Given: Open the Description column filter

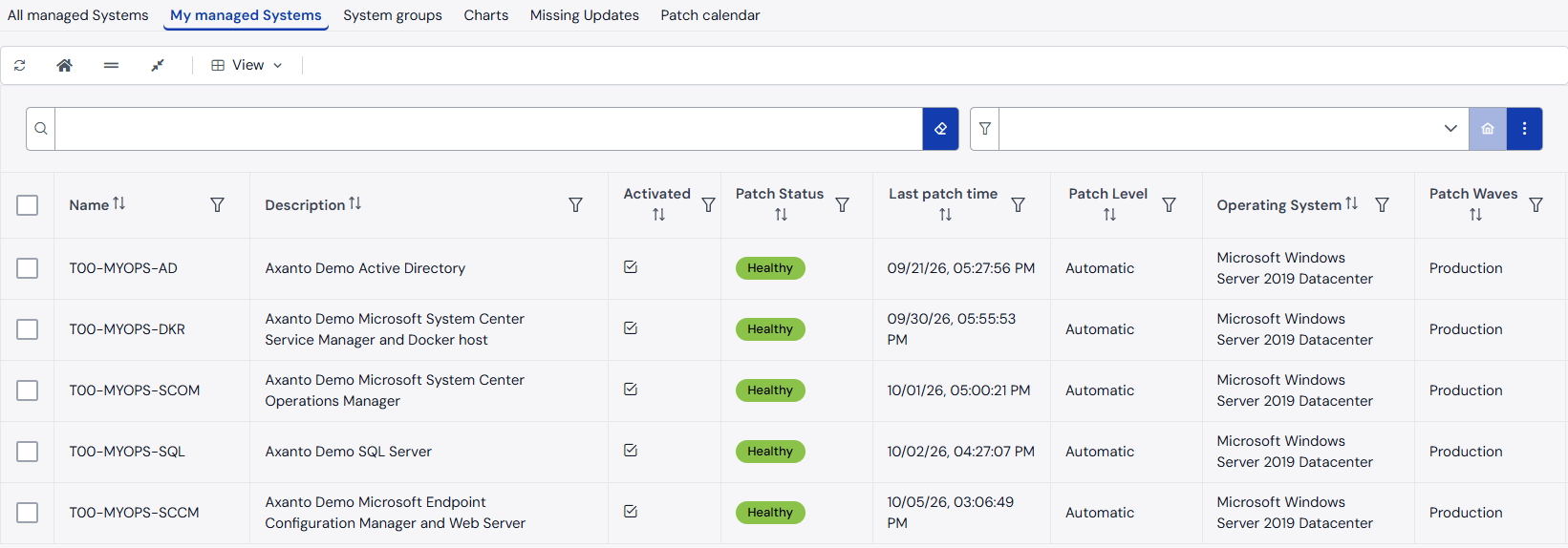Looking at the screenshot, I should click(575, 205).
